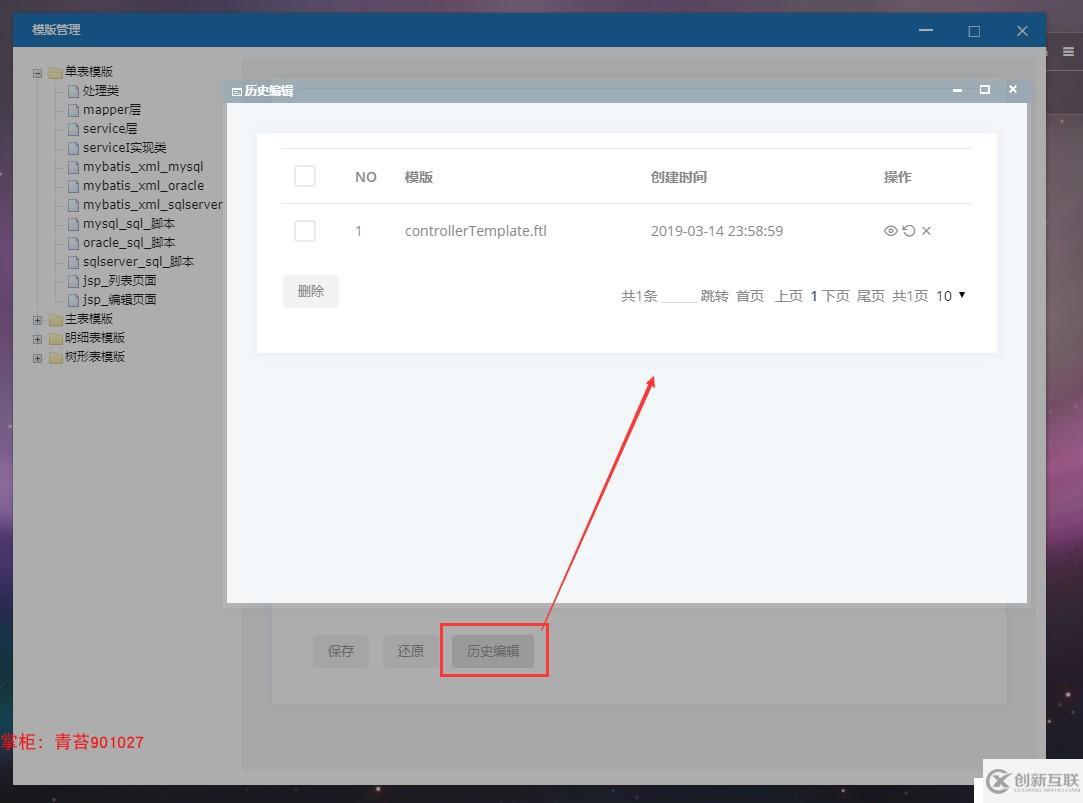Select mapper层 in the template tree

(x=111, y=110)
